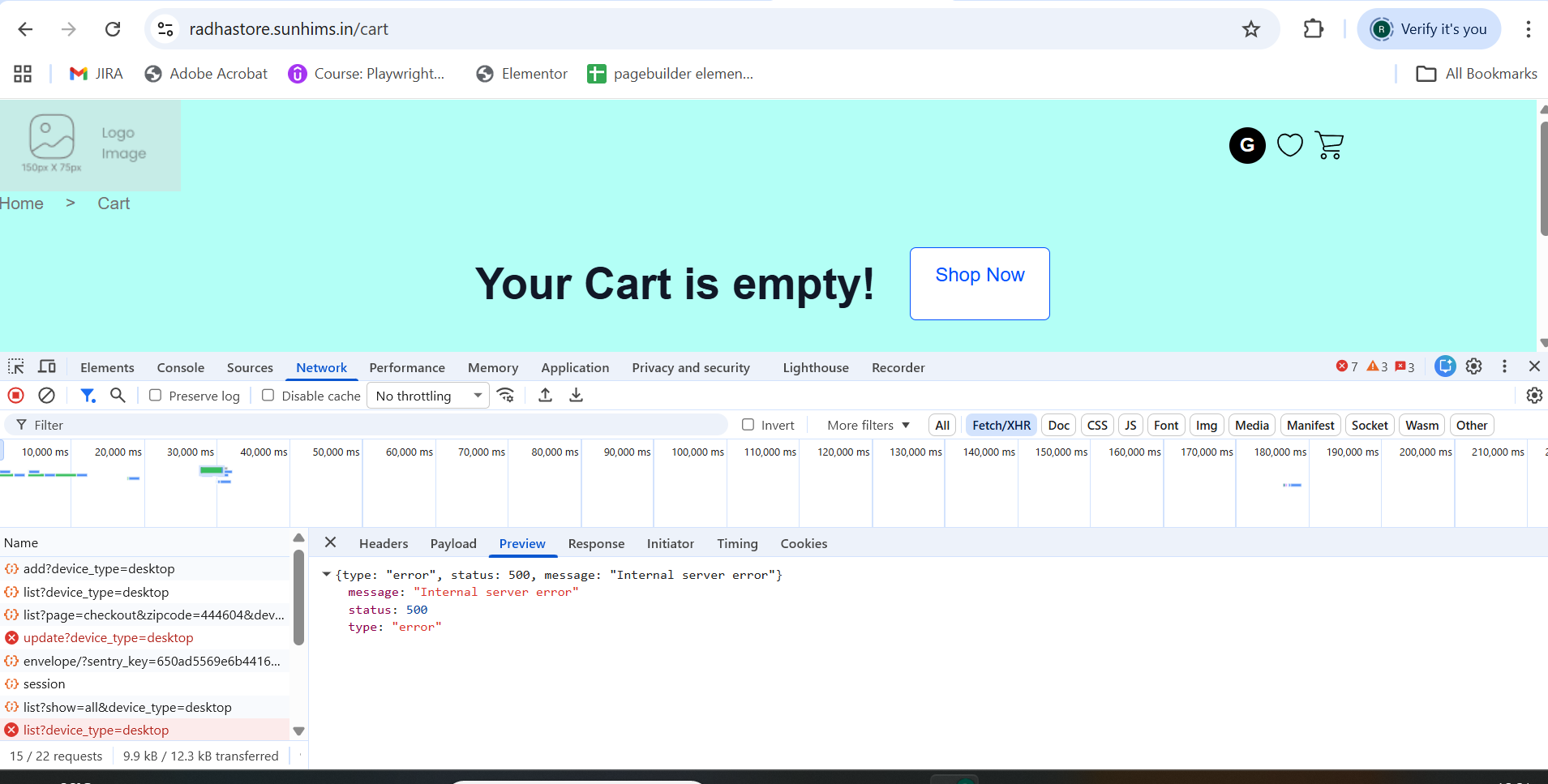This screenshot has height=784, width=1548.
Task: Open the Response tab of the request
Action: point(596,543)
